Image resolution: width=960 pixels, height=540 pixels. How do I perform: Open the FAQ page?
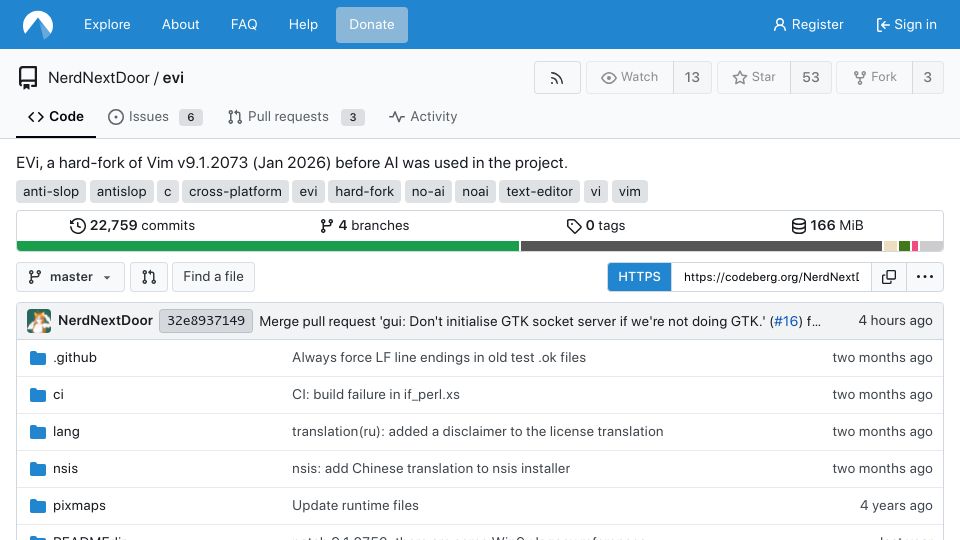[244, 24]
